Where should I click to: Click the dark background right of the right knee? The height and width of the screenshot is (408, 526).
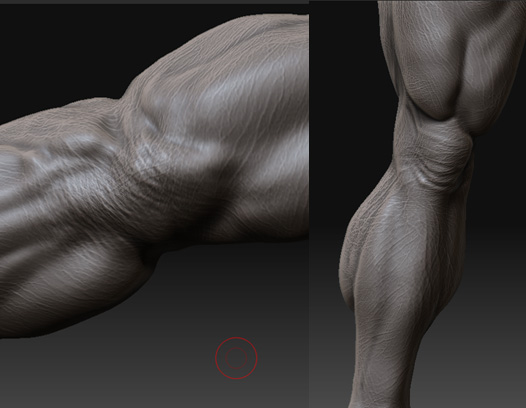click(500, 168)
